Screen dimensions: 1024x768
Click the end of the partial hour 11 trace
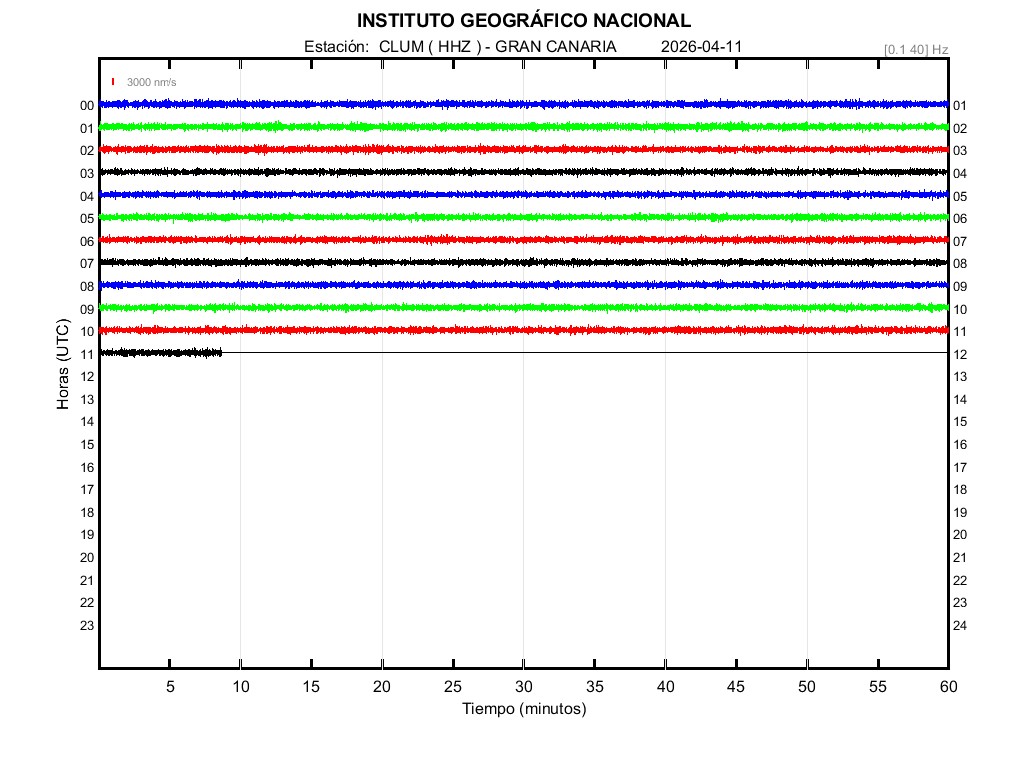[220, 352]
